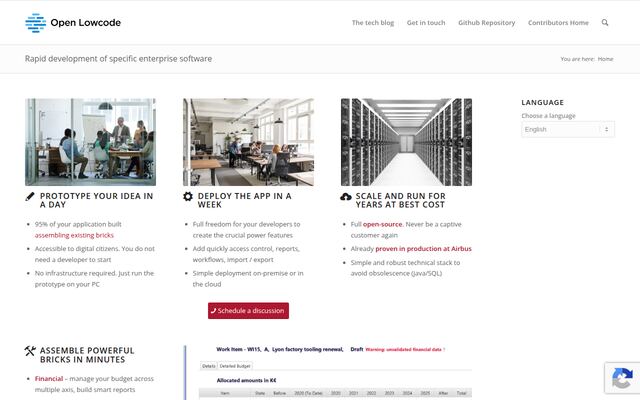
Task: Follow the open-source link
Action: 382,224
